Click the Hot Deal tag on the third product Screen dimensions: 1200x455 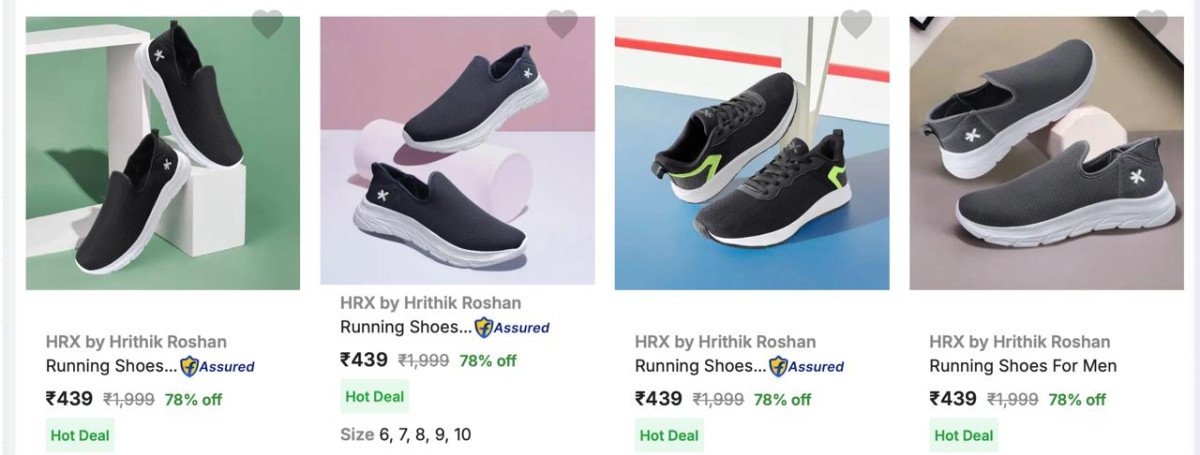(669, 435)
